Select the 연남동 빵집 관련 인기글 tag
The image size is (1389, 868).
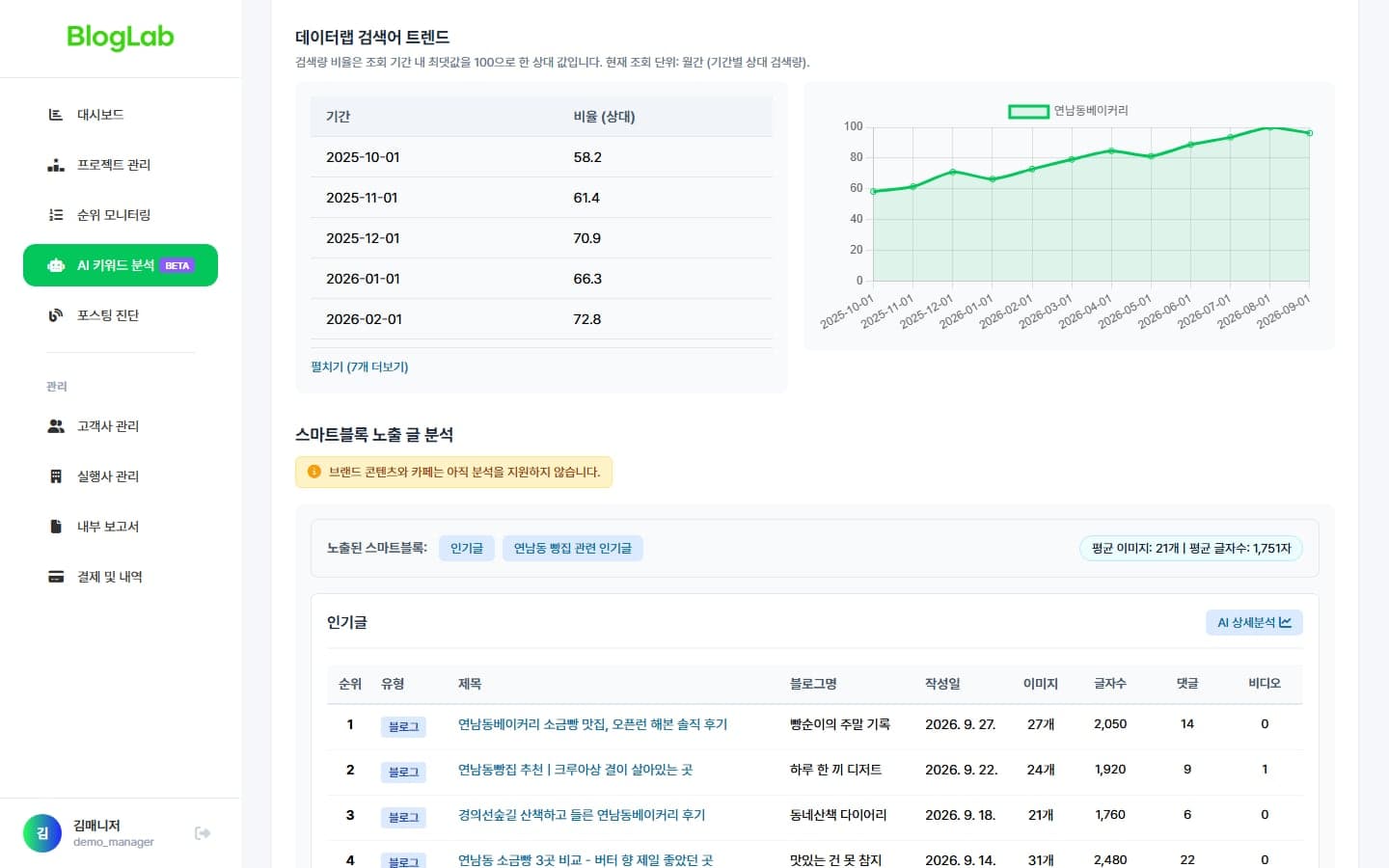573,548
